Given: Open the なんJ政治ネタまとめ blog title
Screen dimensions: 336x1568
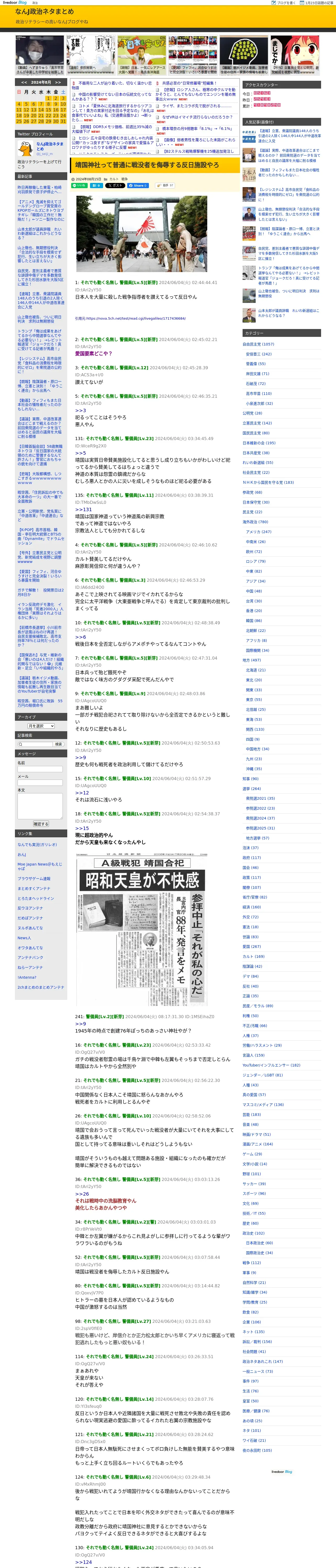Looking at the screenshot, I should (x=44, y=11).
